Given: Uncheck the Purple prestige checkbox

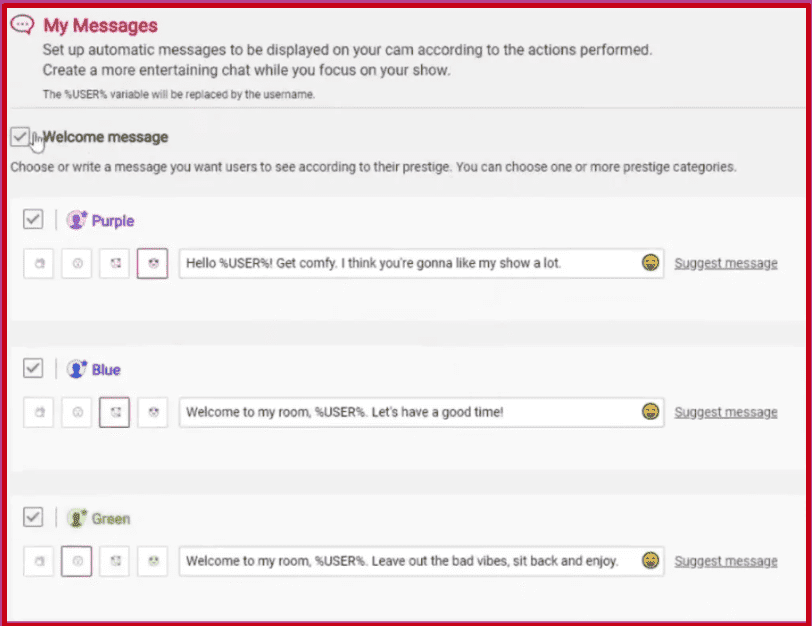Looking at the screenshot, I should pyautogui.click(x=33, y=220).
